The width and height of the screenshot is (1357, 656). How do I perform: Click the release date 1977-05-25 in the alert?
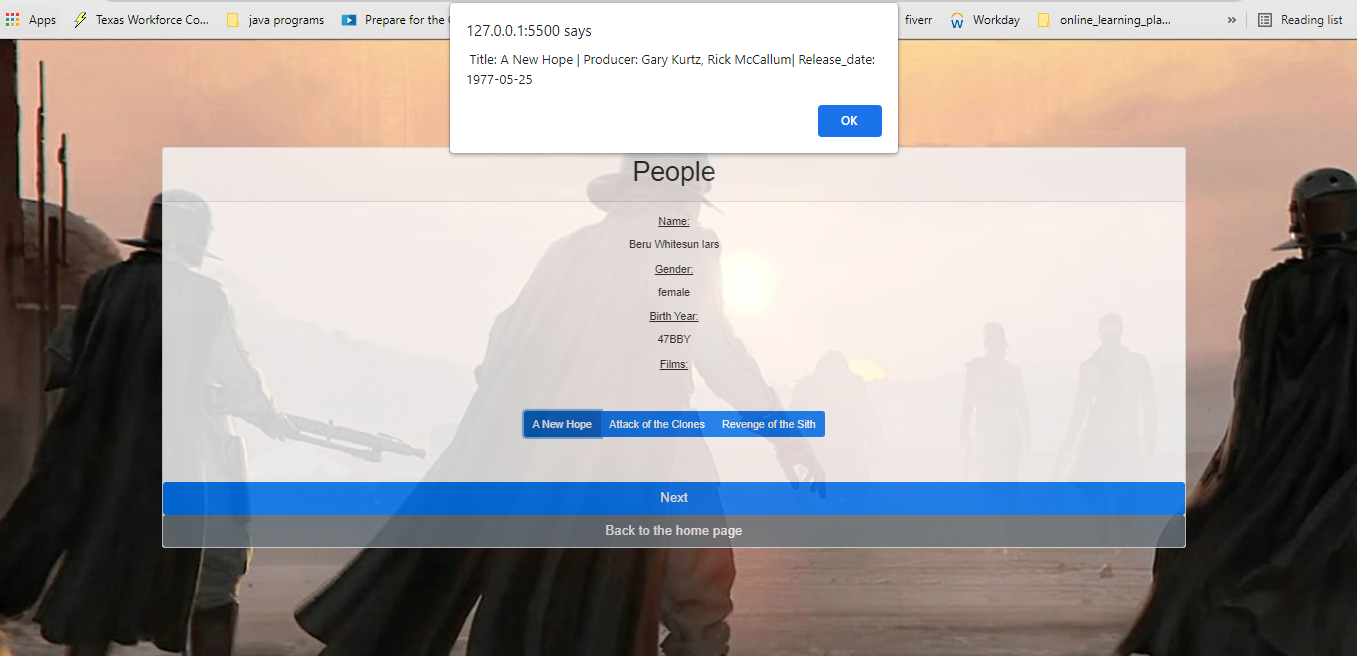(x=500, y=80)
